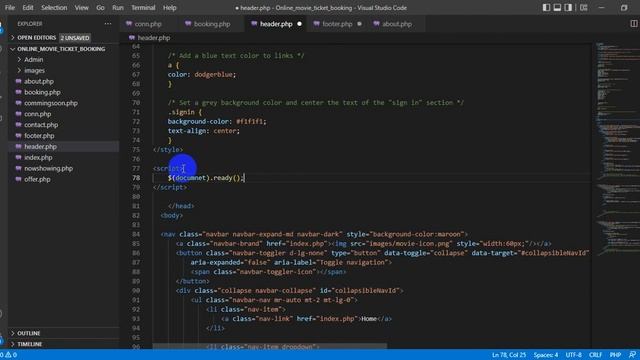Open errors and warnings status item
Viewport: 640px width, 360px height.
click(9, 355)
